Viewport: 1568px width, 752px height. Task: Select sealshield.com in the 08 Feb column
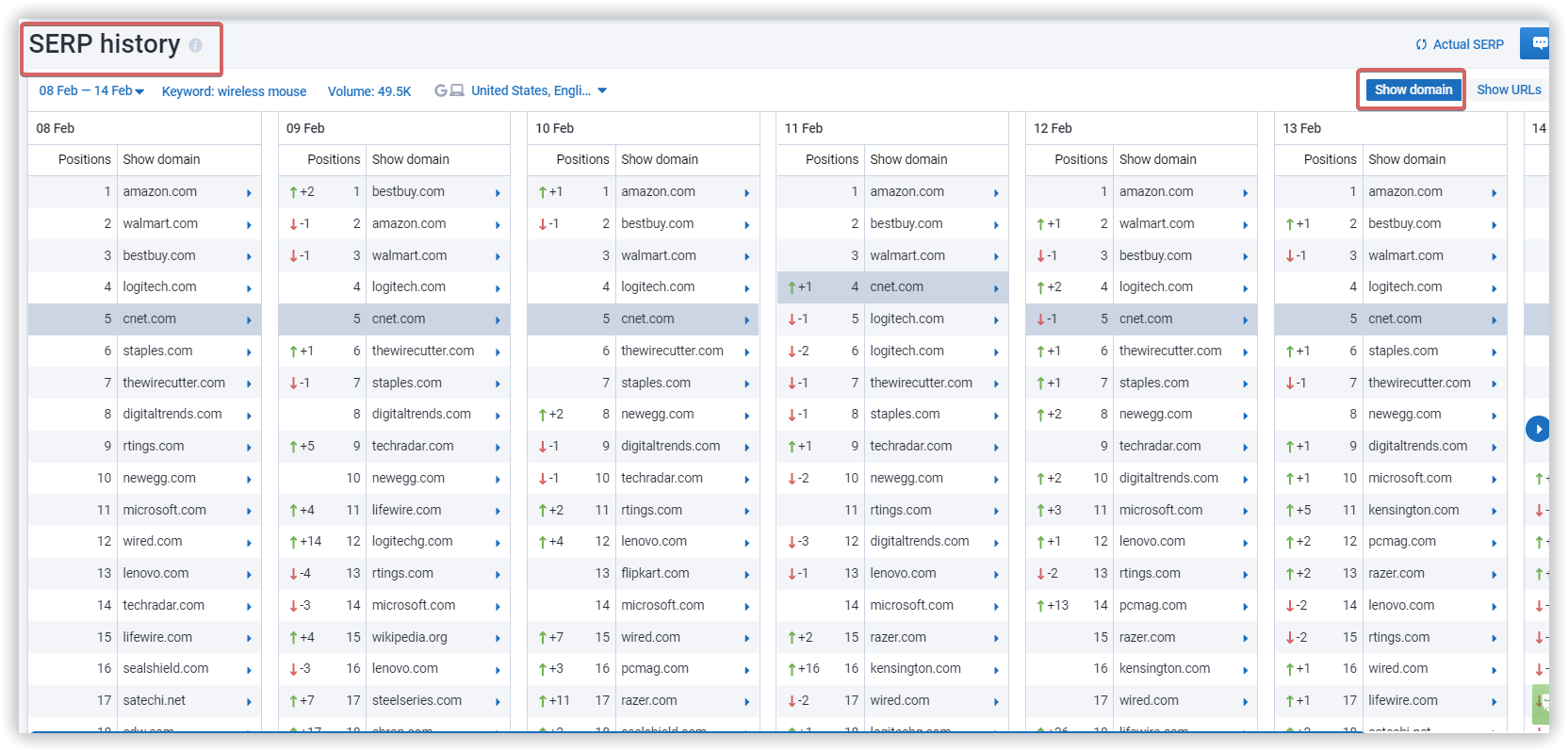[166, 668]
